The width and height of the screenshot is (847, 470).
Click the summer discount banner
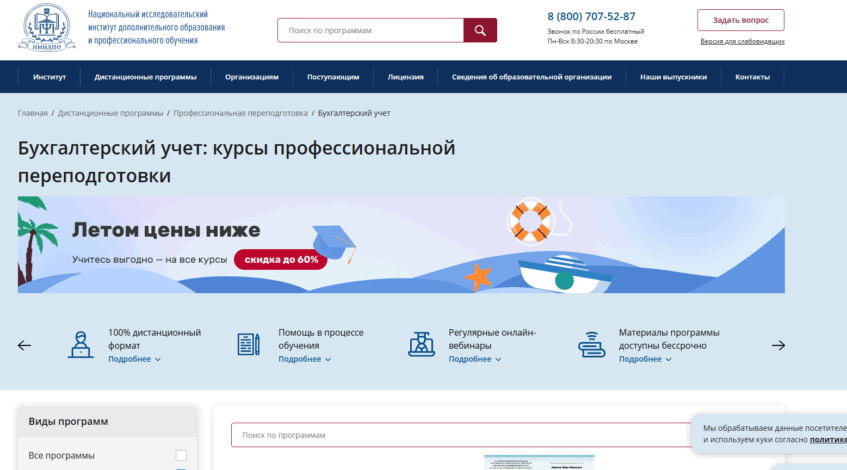coord(400,245)
